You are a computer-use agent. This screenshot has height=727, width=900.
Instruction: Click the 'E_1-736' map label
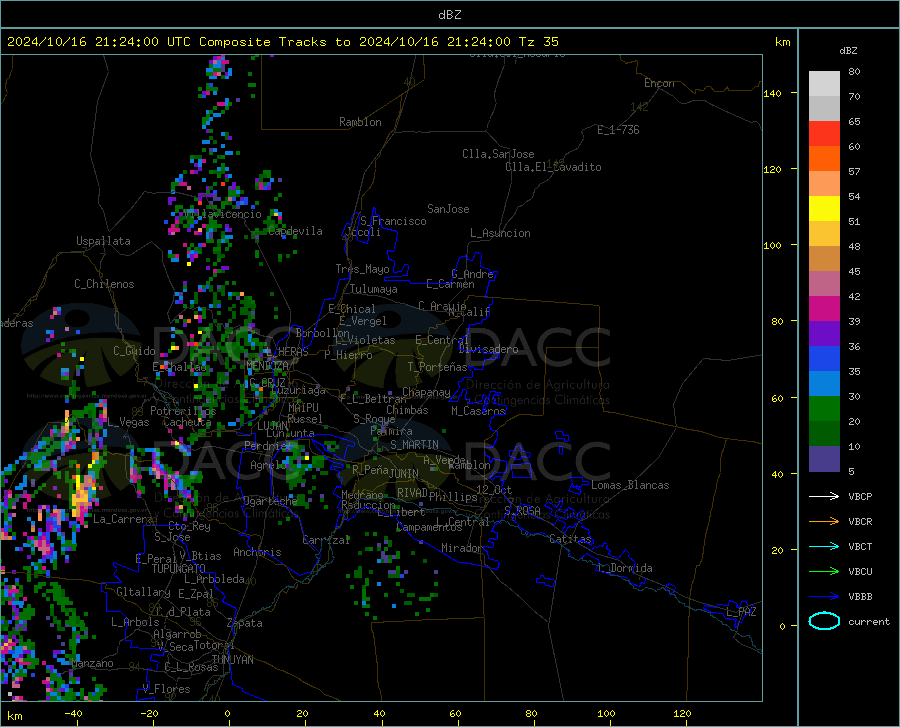pyautogui.click(x=618, y=130)
